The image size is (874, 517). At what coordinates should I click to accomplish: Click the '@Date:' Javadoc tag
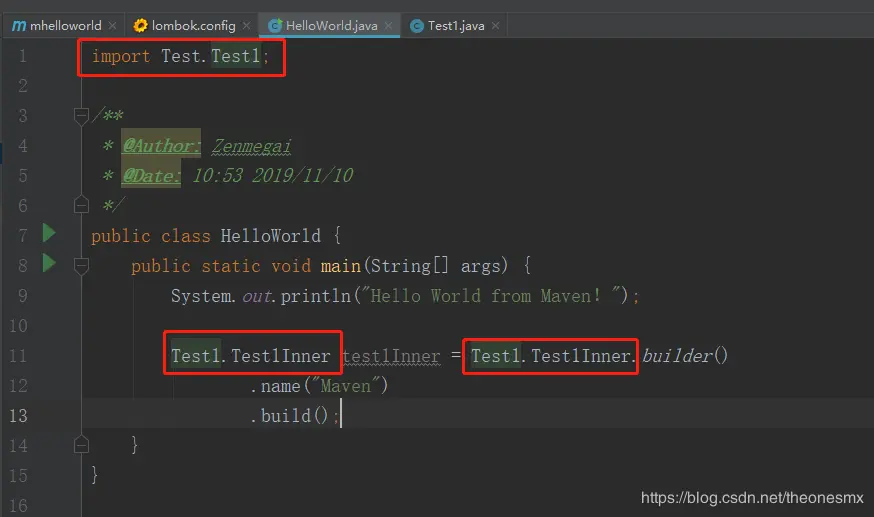pos(151,176)
